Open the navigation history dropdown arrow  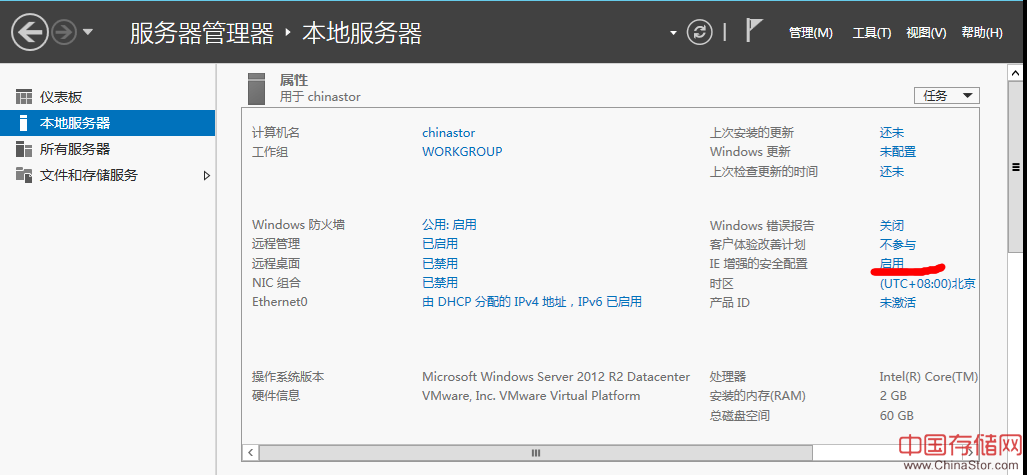coord(88,32)
